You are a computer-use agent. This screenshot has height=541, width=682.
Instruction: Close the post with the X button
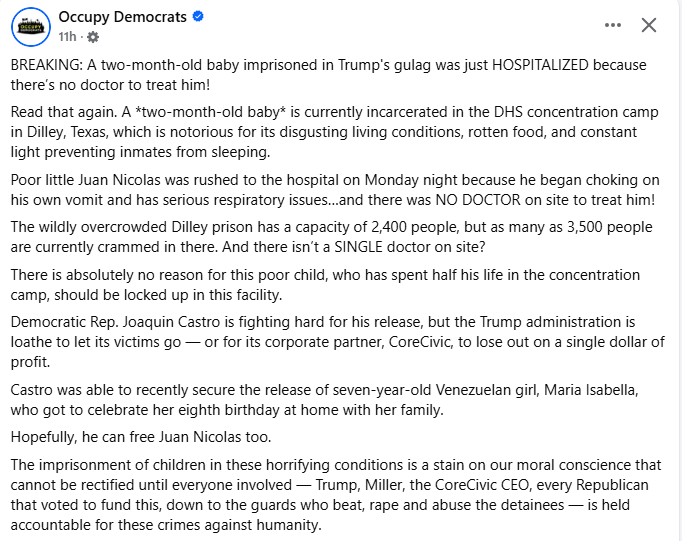tap(649, 25)
